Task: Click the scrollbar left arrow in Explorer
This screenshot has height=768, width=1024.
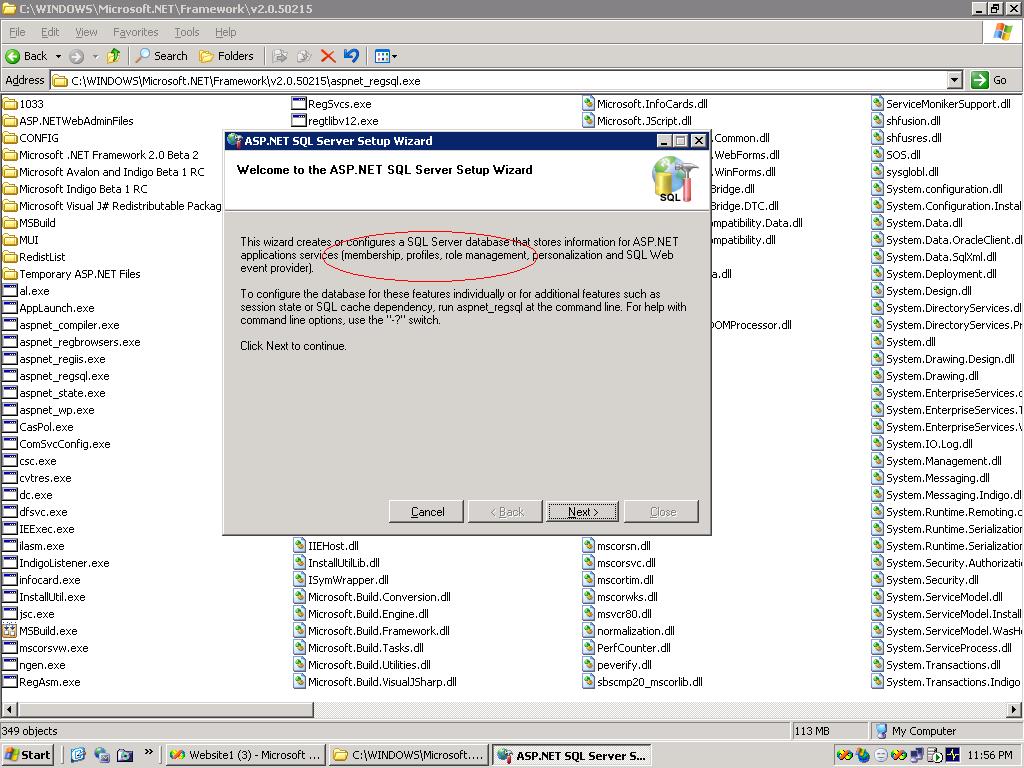Action: 9,709
